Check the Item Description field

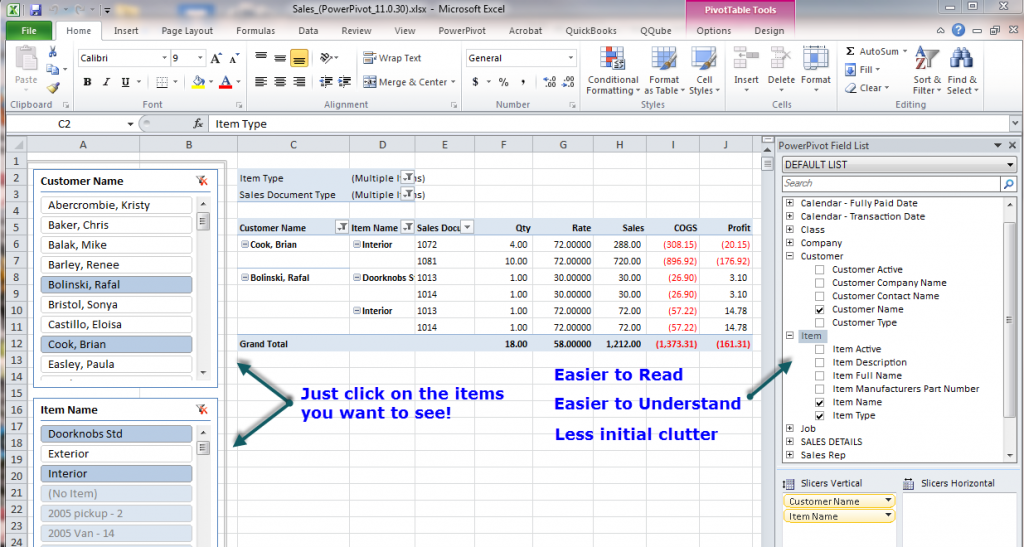[x=820, y=362]
